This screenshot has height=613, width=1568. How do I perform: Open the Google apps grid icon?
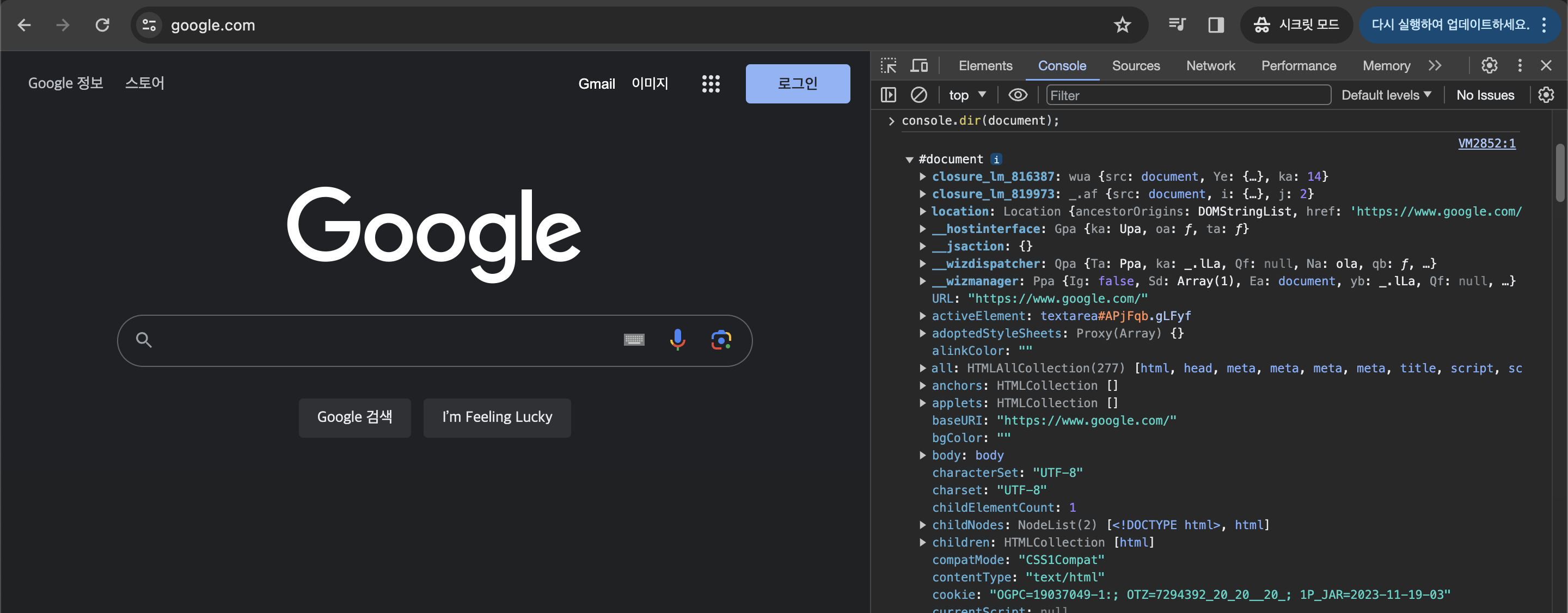pos(710,83)
